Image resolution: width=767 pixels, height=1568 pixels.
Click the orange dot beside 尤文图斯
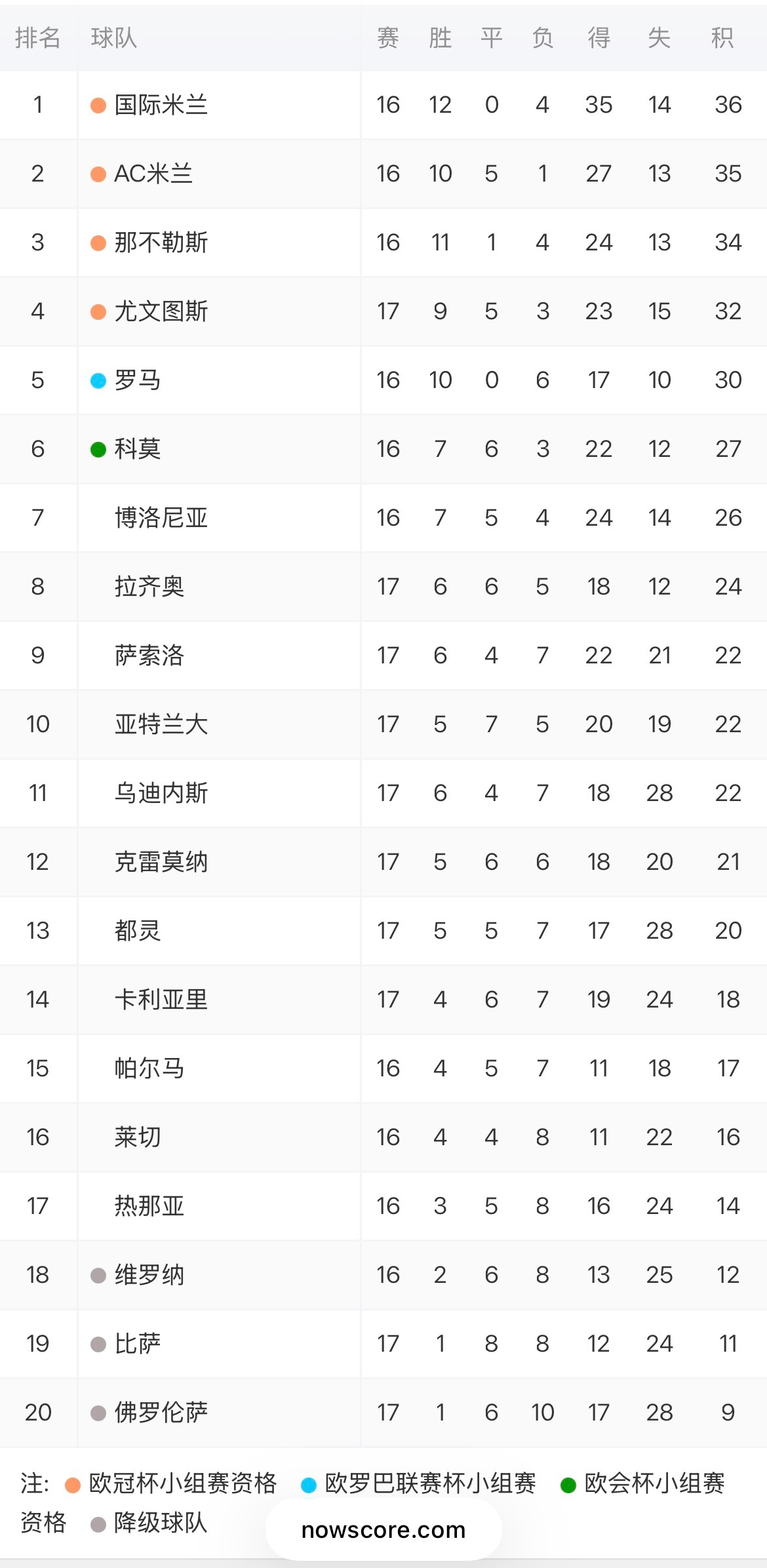point(98,312)
